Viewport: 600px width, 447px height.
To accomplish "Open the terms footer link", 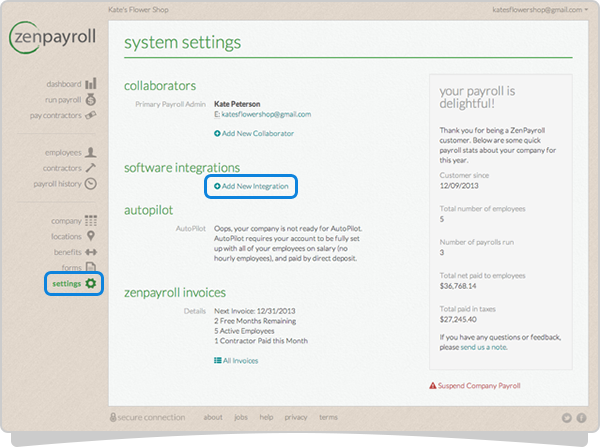I will (x=328, y=417).
